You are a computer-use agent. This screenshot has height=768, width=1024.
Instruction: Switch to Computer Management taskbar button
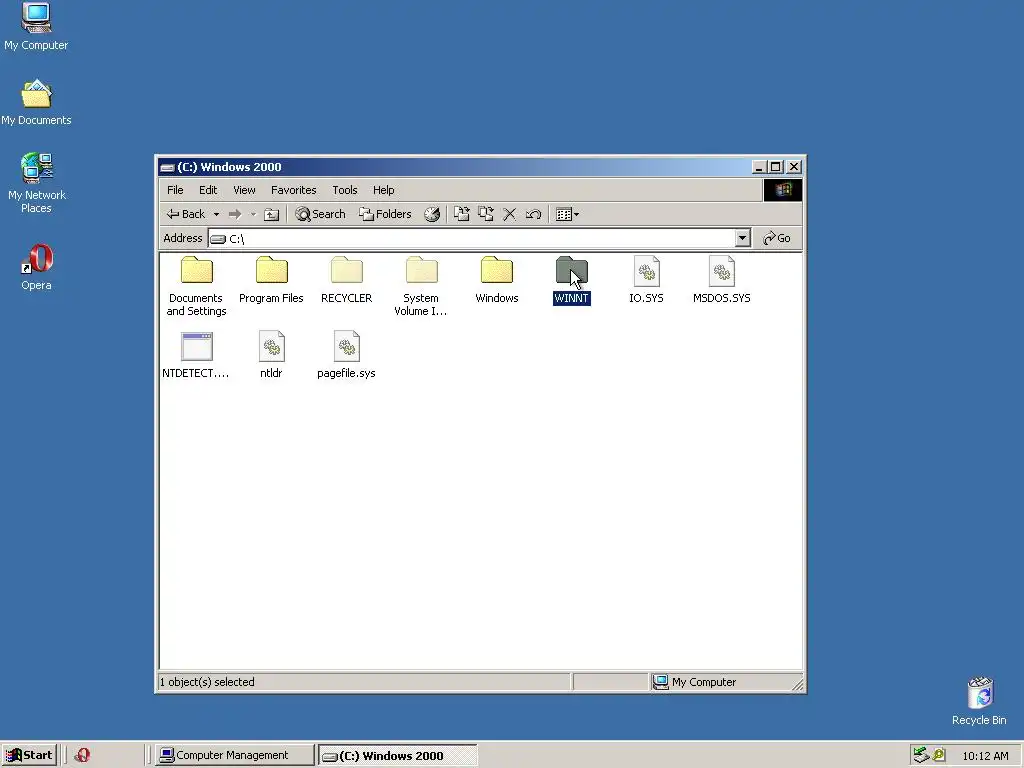(x=233, y=755)
